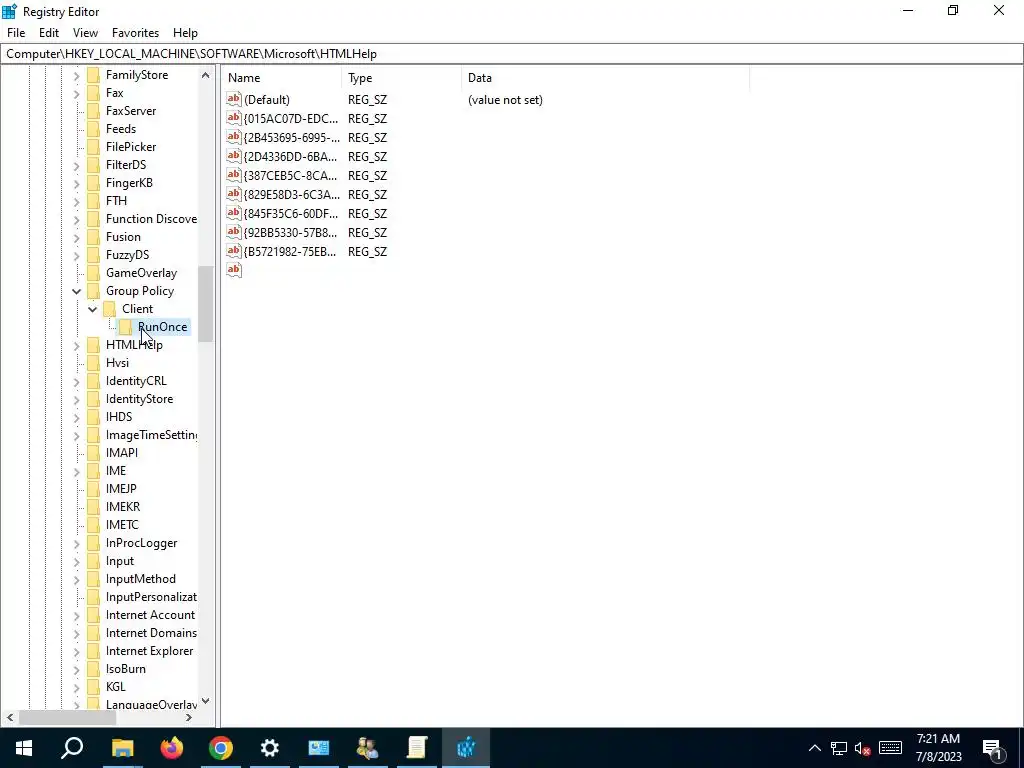This screenshot has width=1024, height=768.
Task: Expand the FamilyStore key
Action: click(x=76, y=75)
